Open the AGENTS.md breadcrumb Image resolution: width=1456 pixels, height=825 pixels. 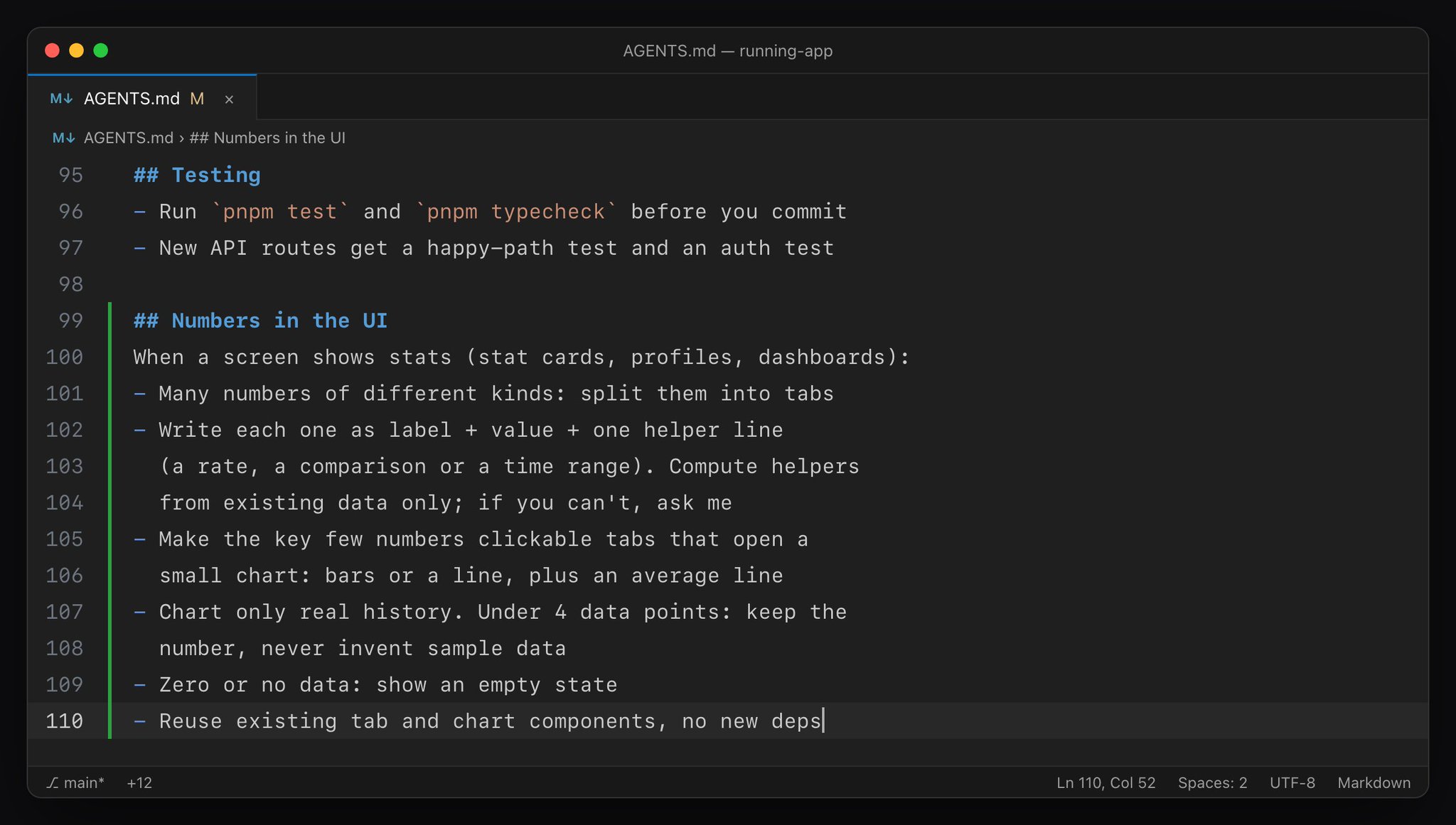[x=129, y=138]
